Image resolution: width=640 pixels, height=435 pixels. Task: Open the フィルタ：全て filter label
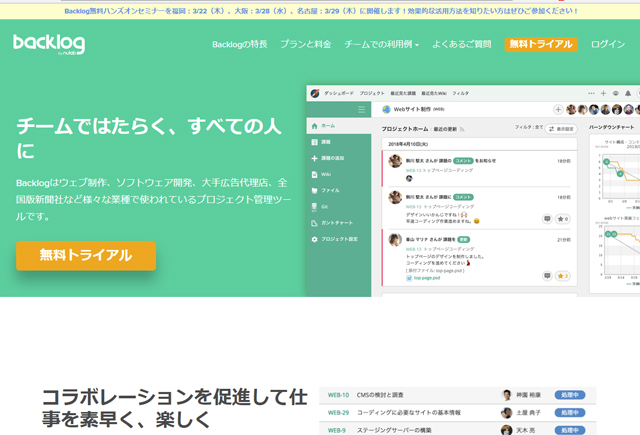tap(529, 127)
